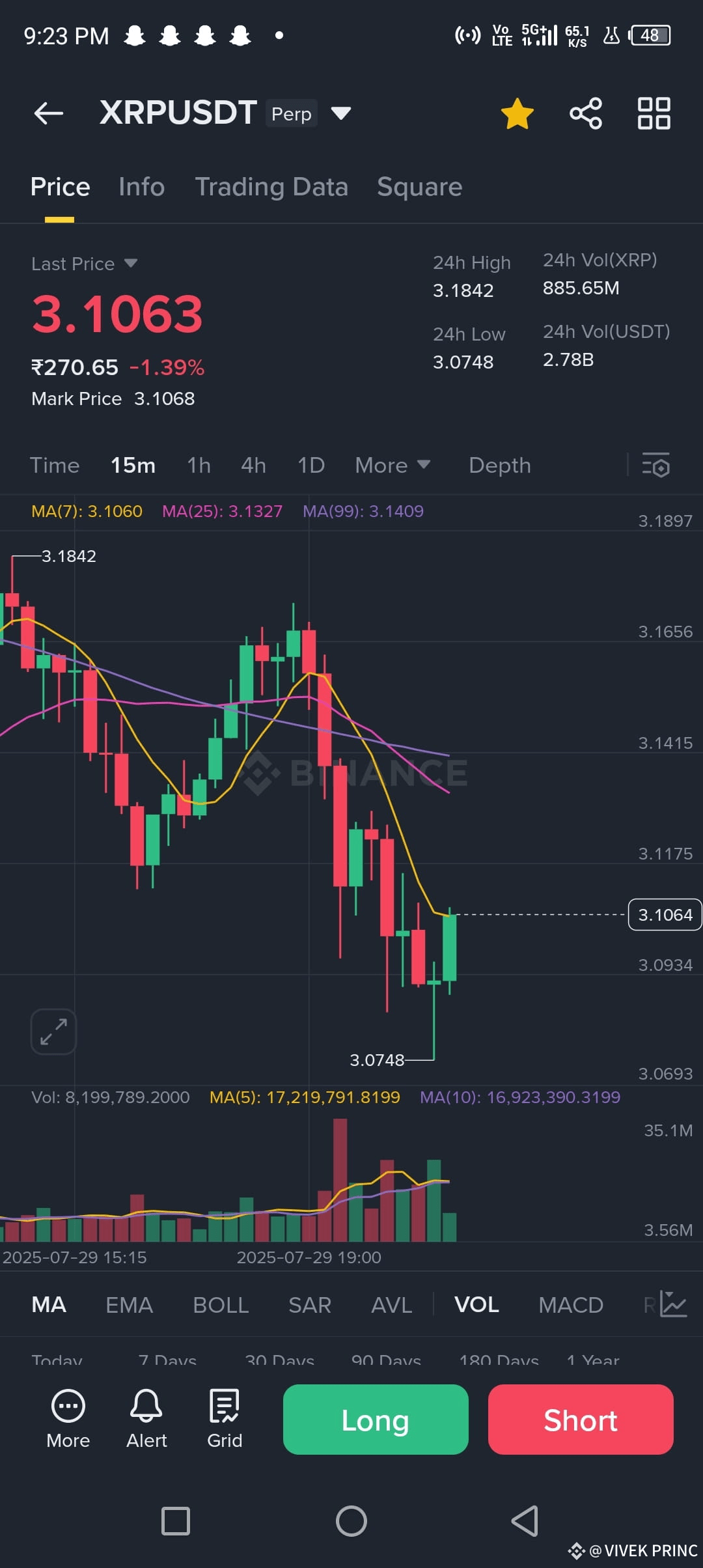This screenshot has width=703, height=1568.
Task: Click the red Short button
Action: click(x=581, y=1420)
